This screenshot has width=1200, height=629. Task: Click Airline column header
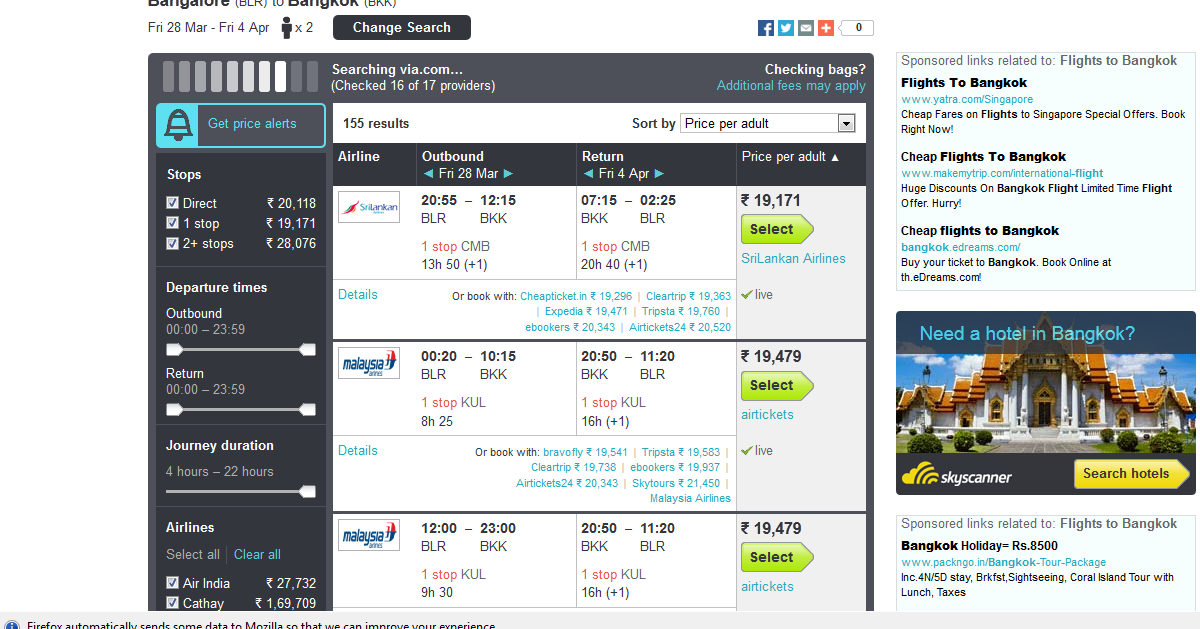359,157
